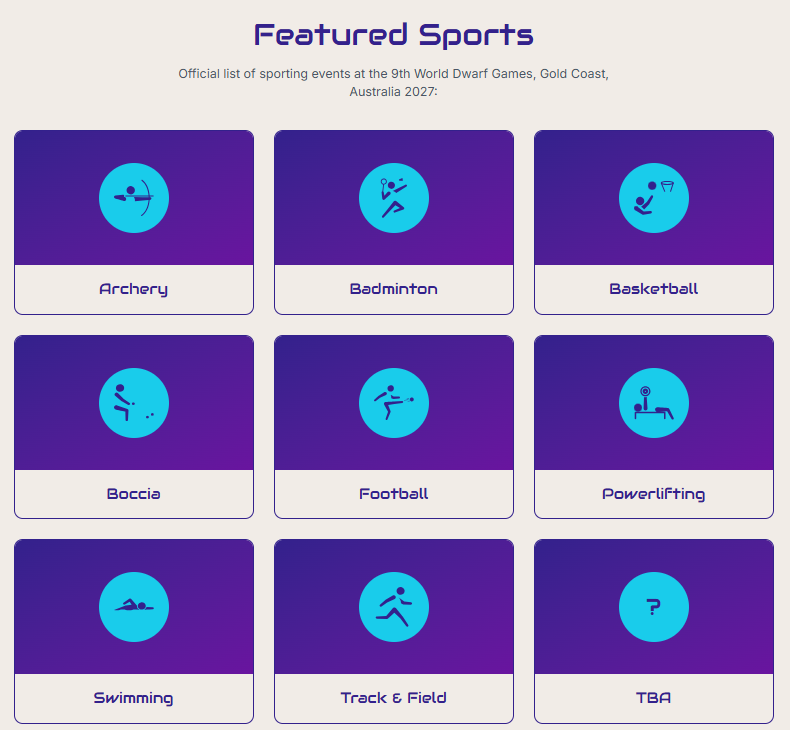Select the Swimming text label
Viewport: 790px width, 730px height.
coord(134,698)
